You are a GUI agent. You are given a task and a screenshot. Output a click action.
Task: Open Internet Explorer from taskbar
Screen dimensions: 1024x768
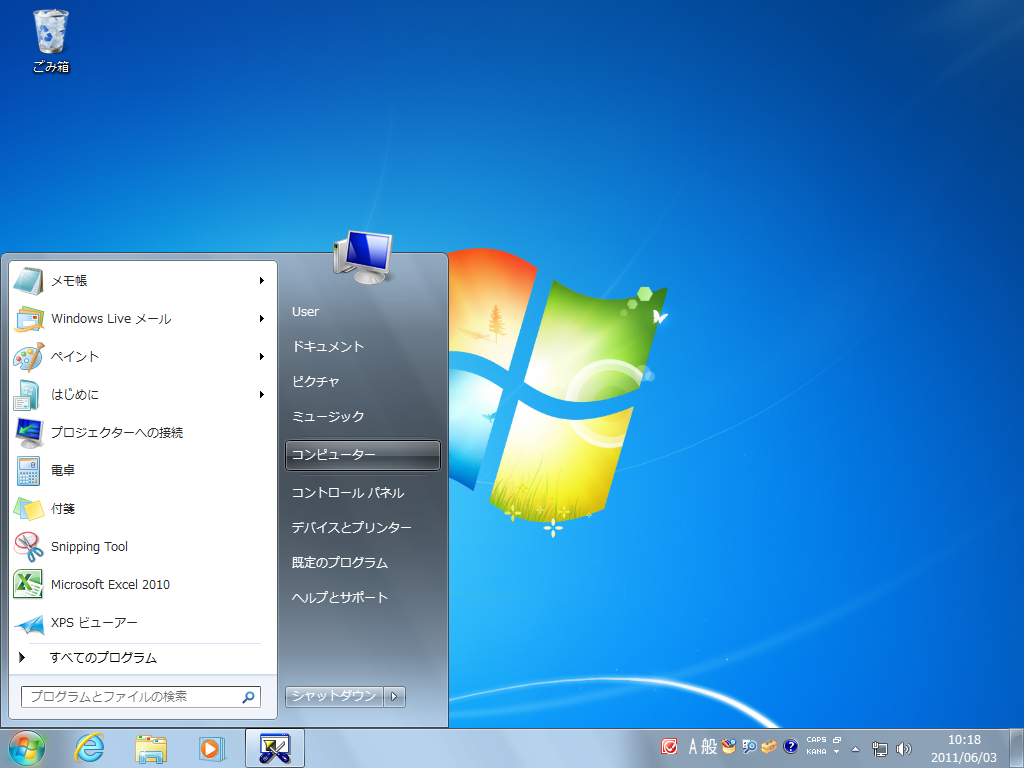point(89,748)
